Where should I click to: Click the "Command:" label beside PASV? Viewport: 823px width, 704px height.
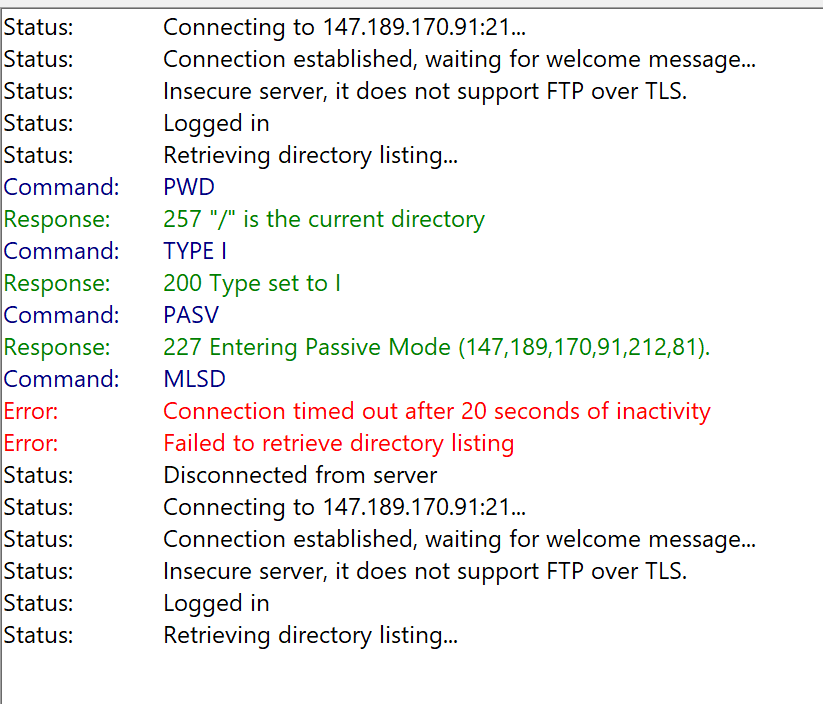(61, 315)
